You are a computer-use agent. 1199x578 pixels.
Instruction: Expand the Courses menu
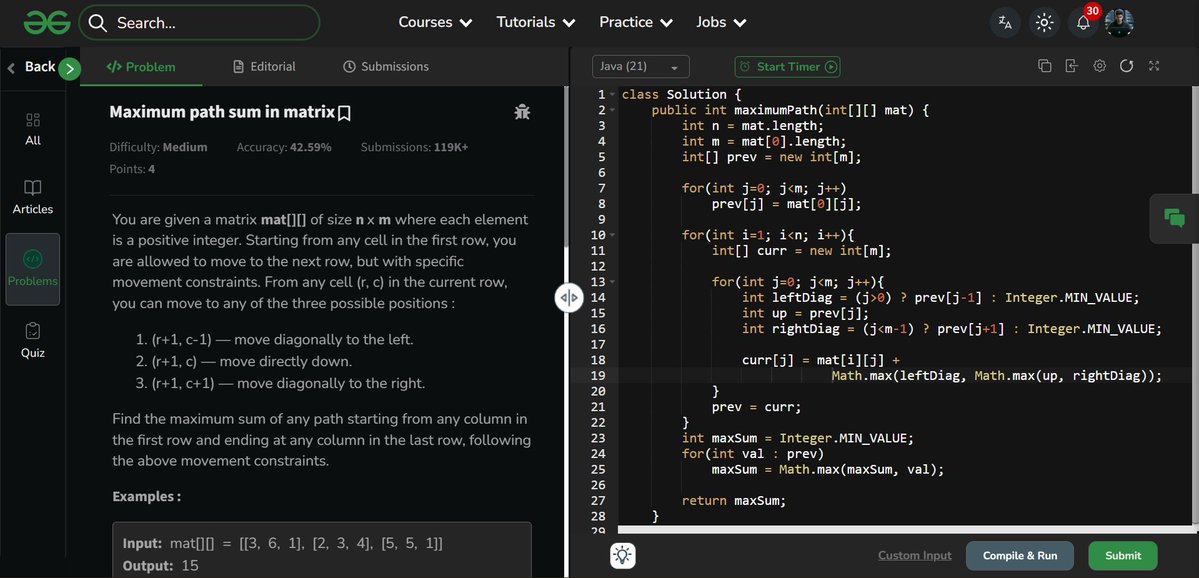tap(434, 21)
